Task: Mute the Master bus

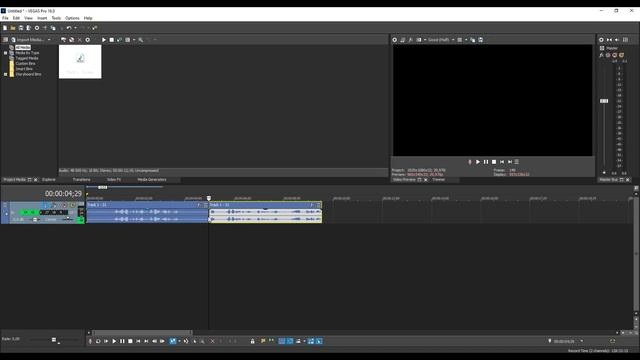Action: (x=614, y=55)
